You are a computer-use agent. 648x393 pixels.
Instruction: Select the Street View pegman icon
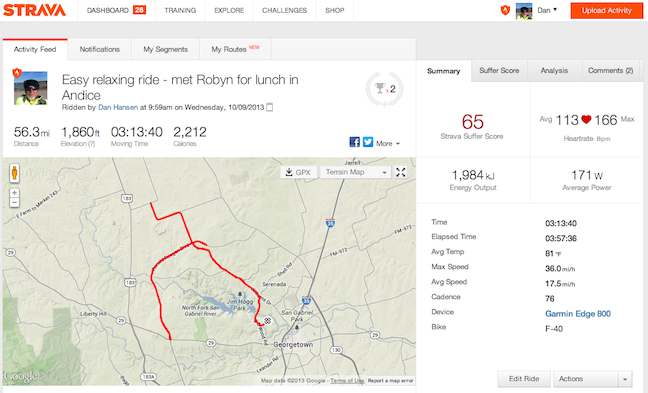(14, 173)
